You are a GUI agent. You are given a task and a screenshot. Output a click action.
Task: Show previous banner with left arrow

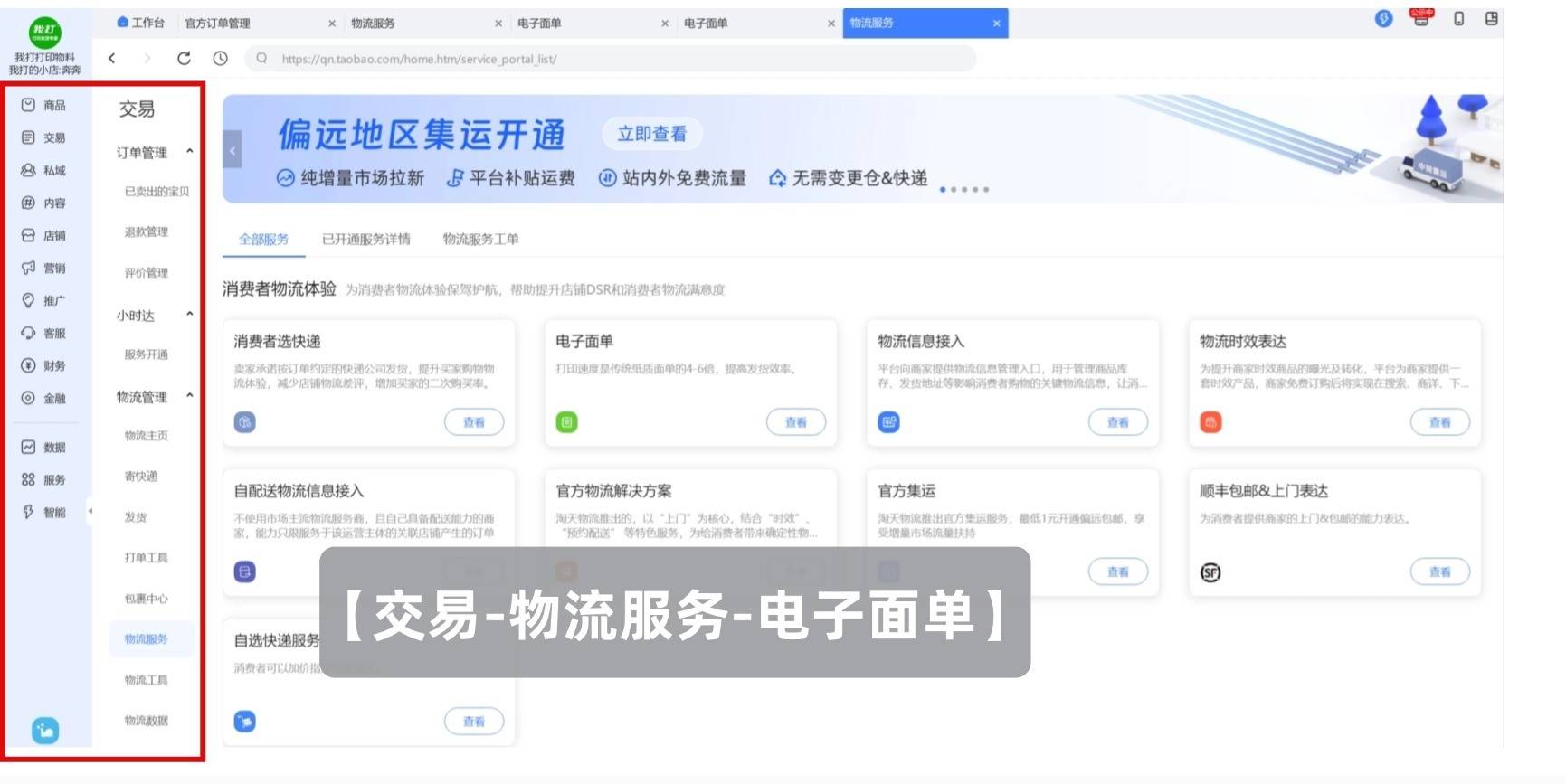click(232, 150)
